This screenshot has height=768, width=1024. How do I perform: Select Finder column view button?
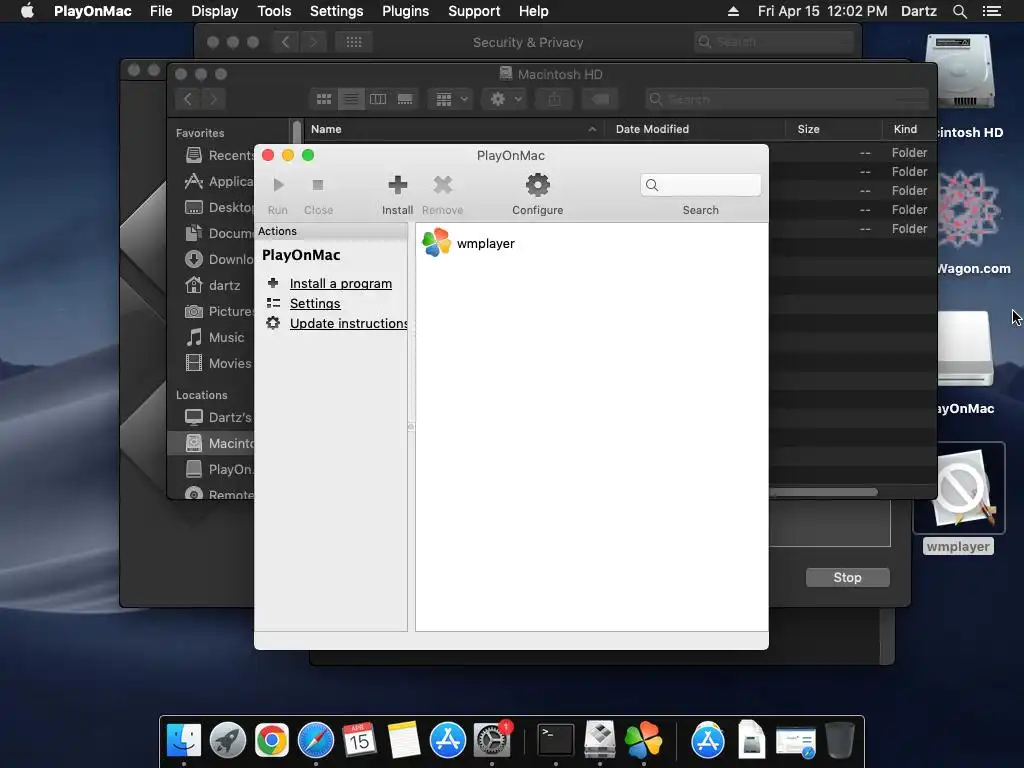tap(378, 99)
